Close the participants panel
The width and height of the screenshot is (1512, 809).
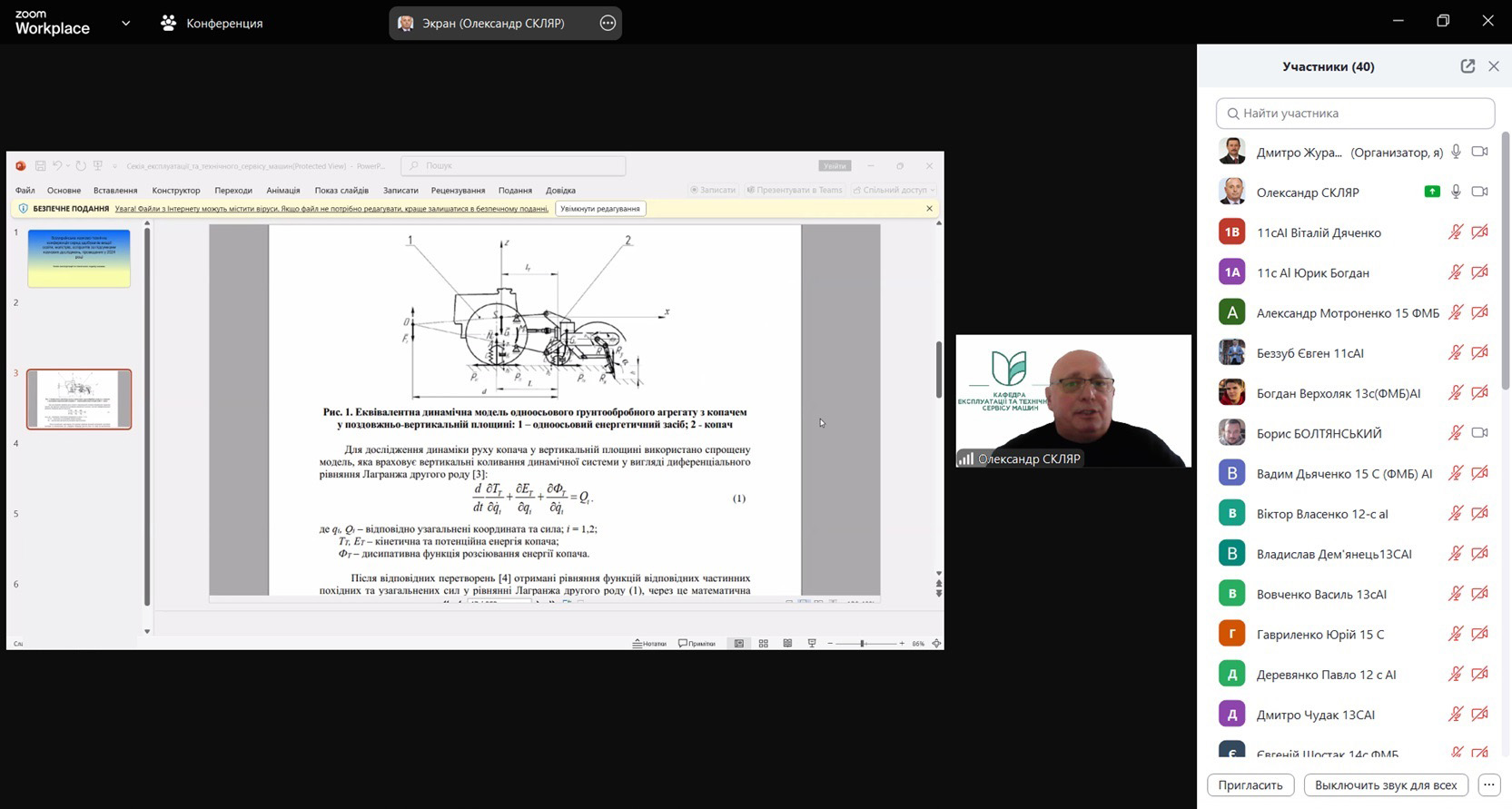click(1494, 66)
